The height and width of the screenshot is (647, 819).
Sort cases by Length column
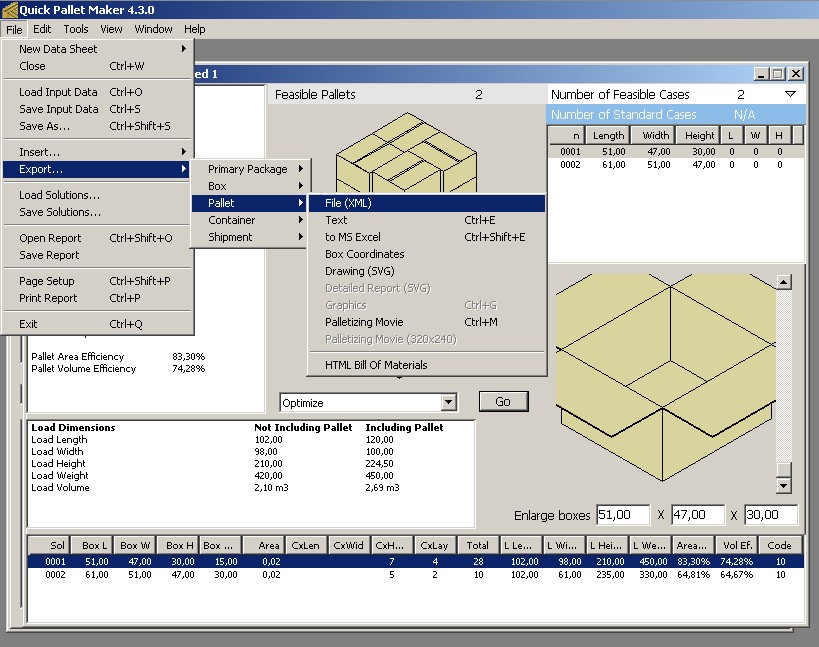coord(607,136)
